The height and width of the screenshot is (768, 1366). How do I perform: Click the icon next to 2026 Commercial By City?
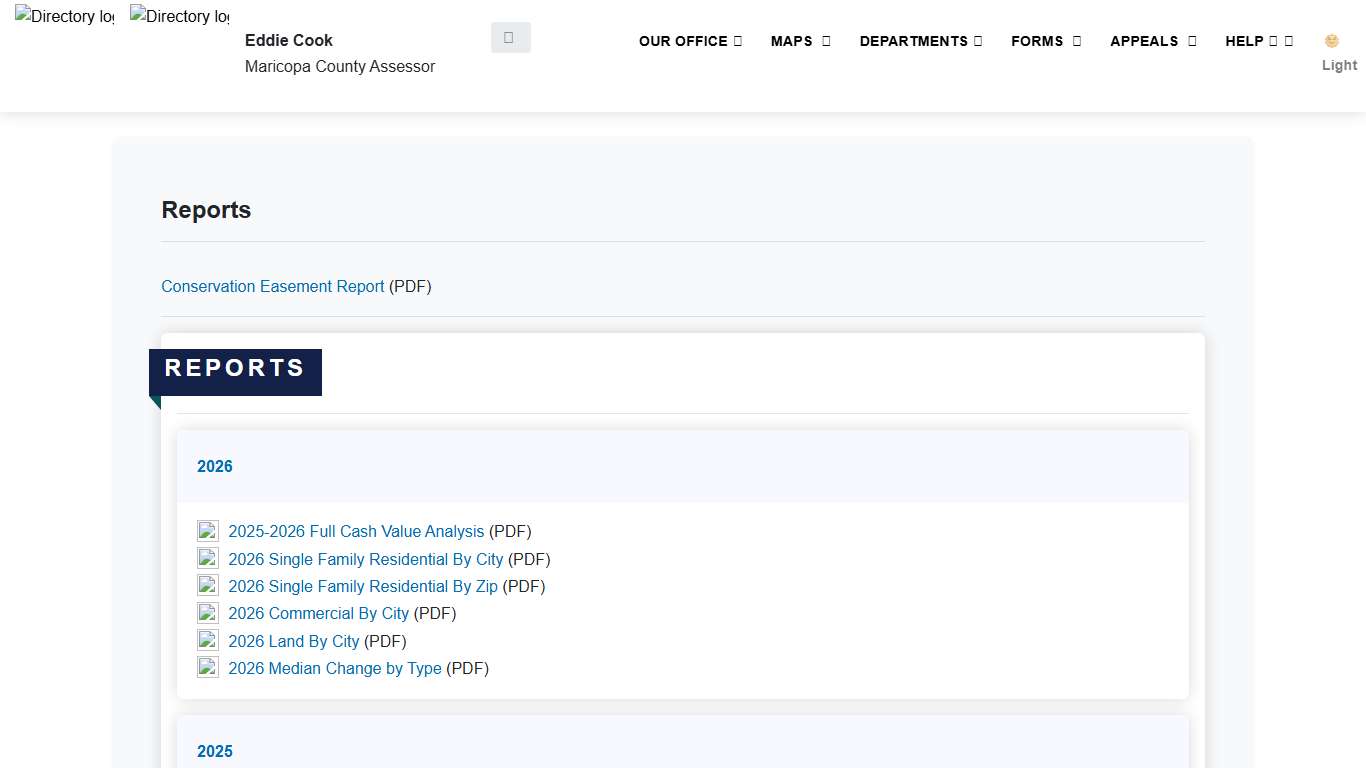coord(208,613)
